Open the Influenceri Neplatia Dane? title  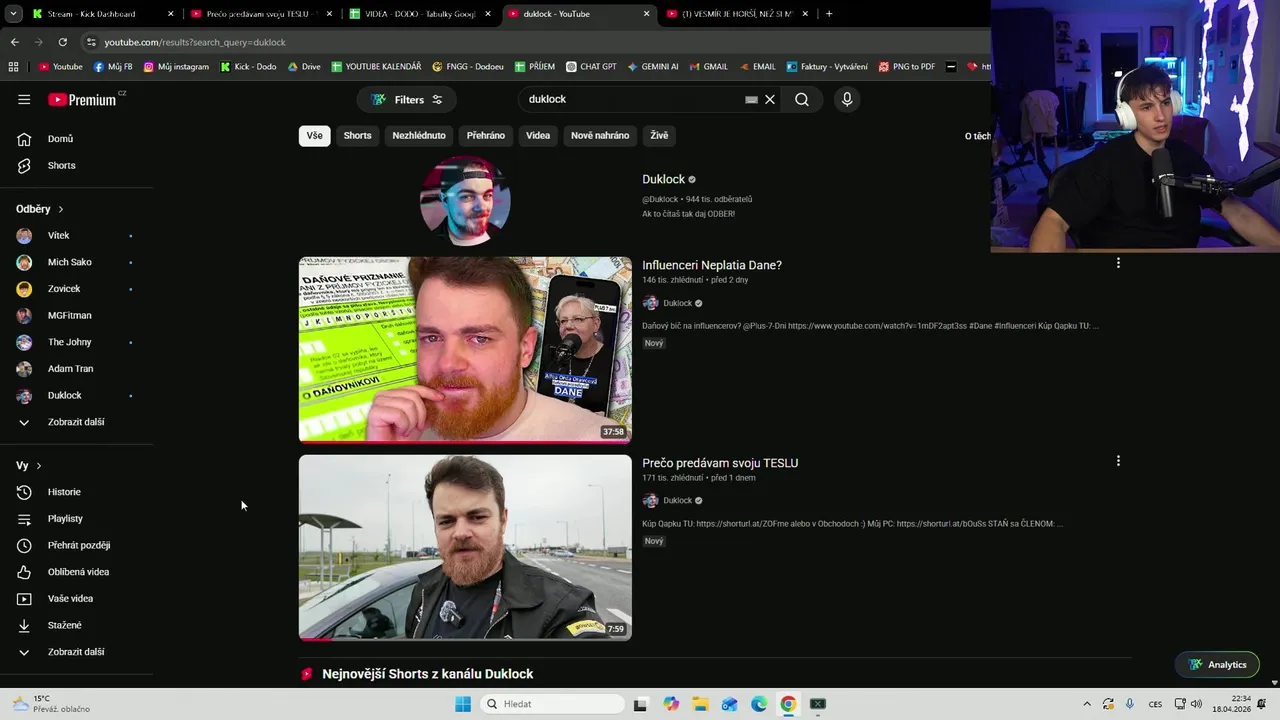[712, 265]
